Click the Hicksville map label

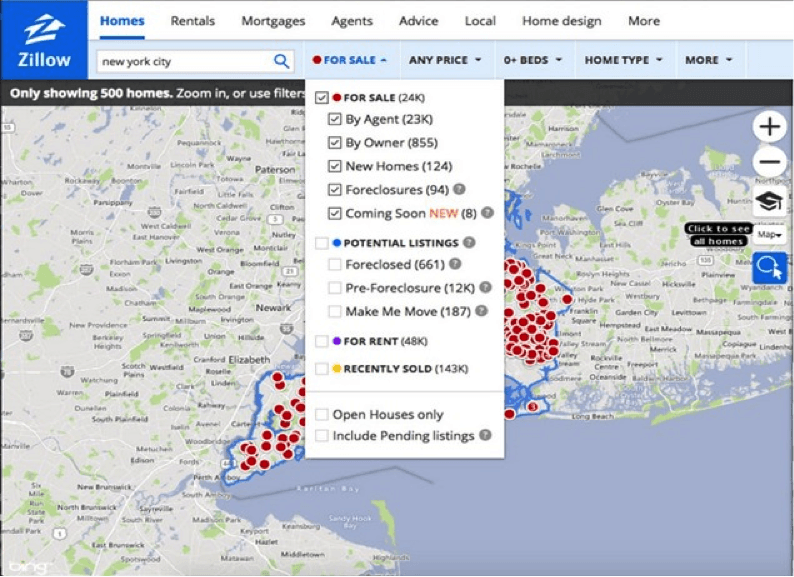pos(678,284)
